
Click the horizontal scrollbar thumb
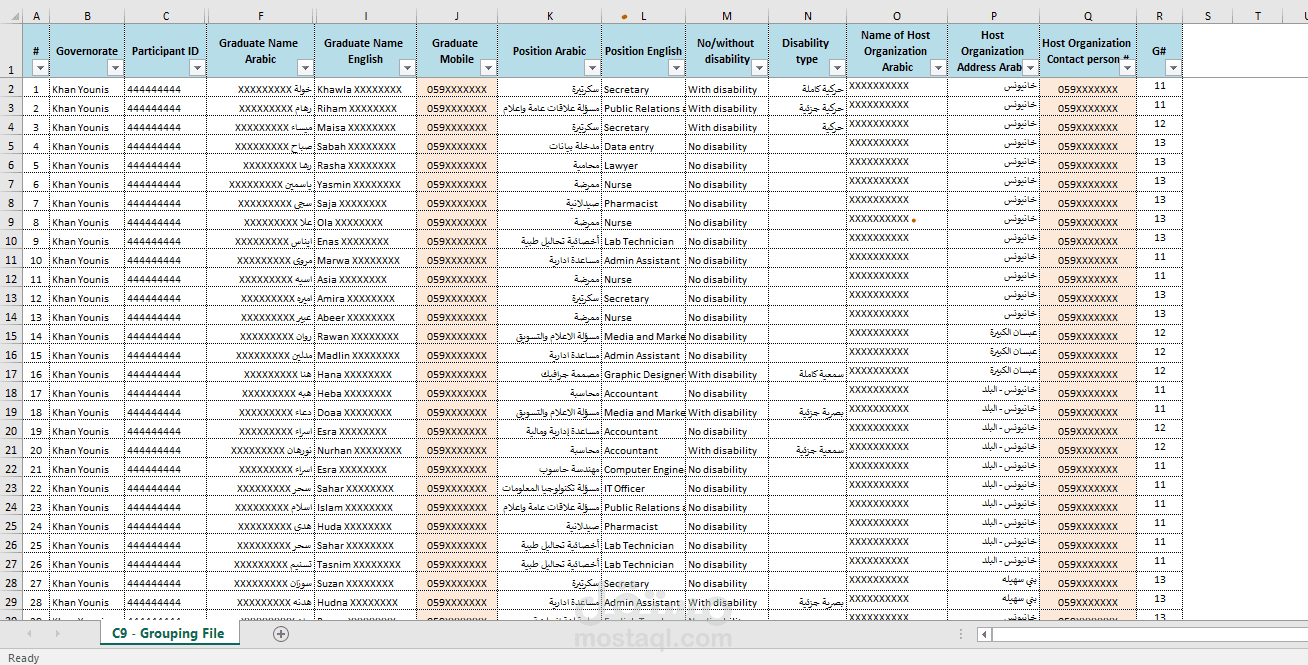click(x=1150, y=634)
